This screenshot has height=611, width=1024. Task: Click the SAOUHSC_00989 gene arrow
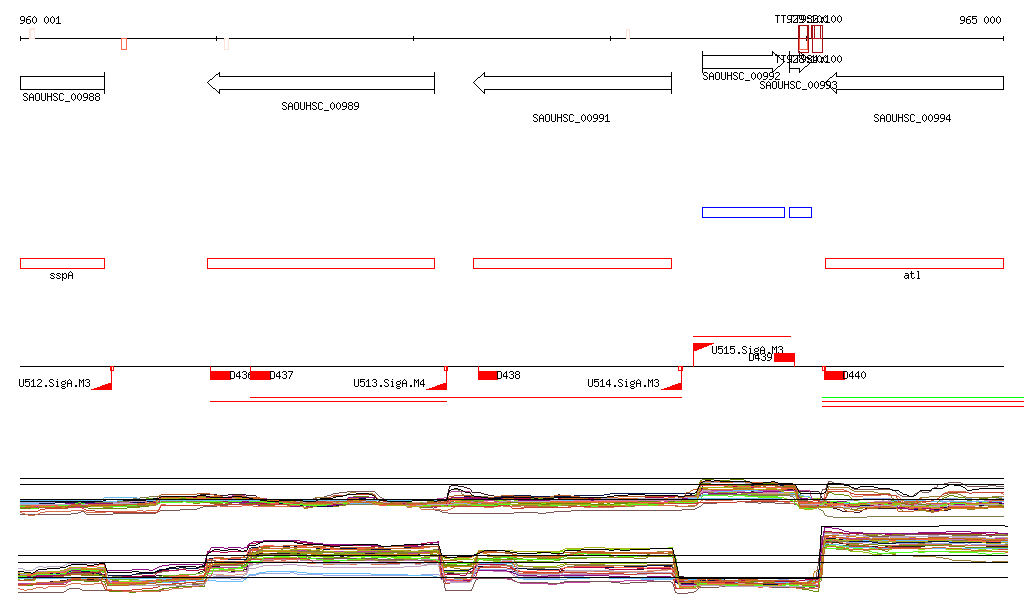pos(321,83)
